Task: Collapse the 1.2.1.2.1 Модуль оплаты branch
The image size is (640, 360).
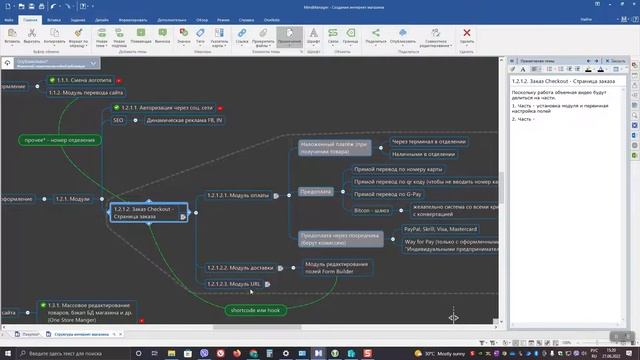Action: pos(289,196)
